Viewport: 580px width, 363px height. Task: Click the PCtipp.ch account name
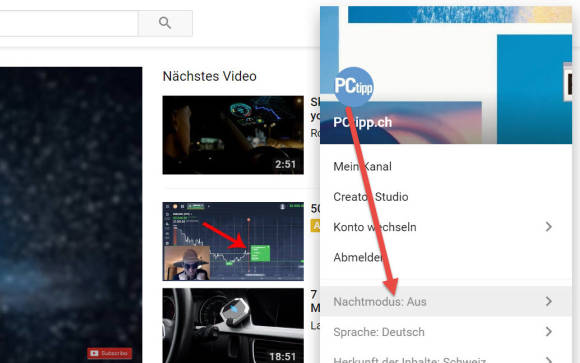(362, 122)
